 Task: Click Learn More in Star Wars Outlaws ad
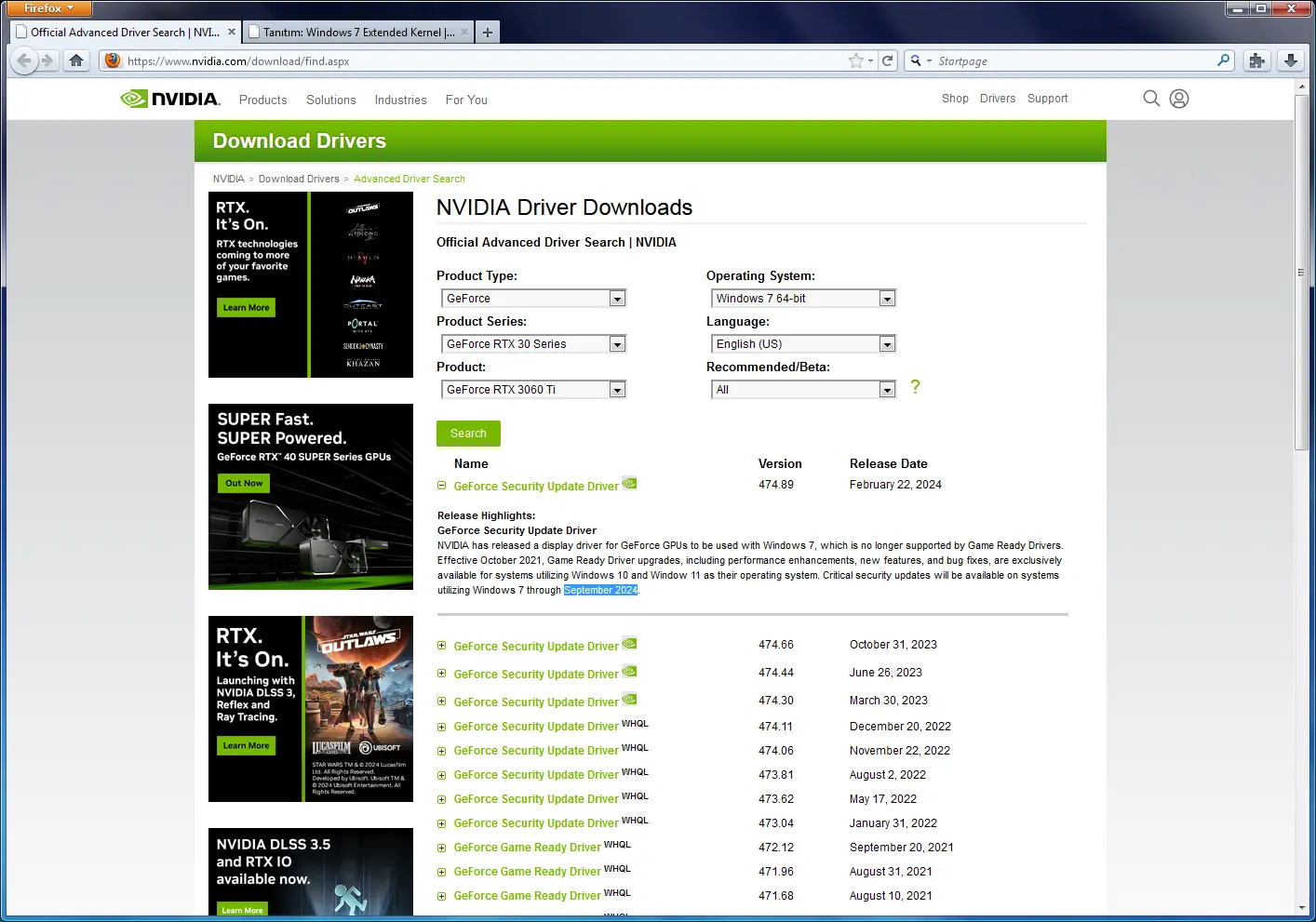(x=246, y=745)
